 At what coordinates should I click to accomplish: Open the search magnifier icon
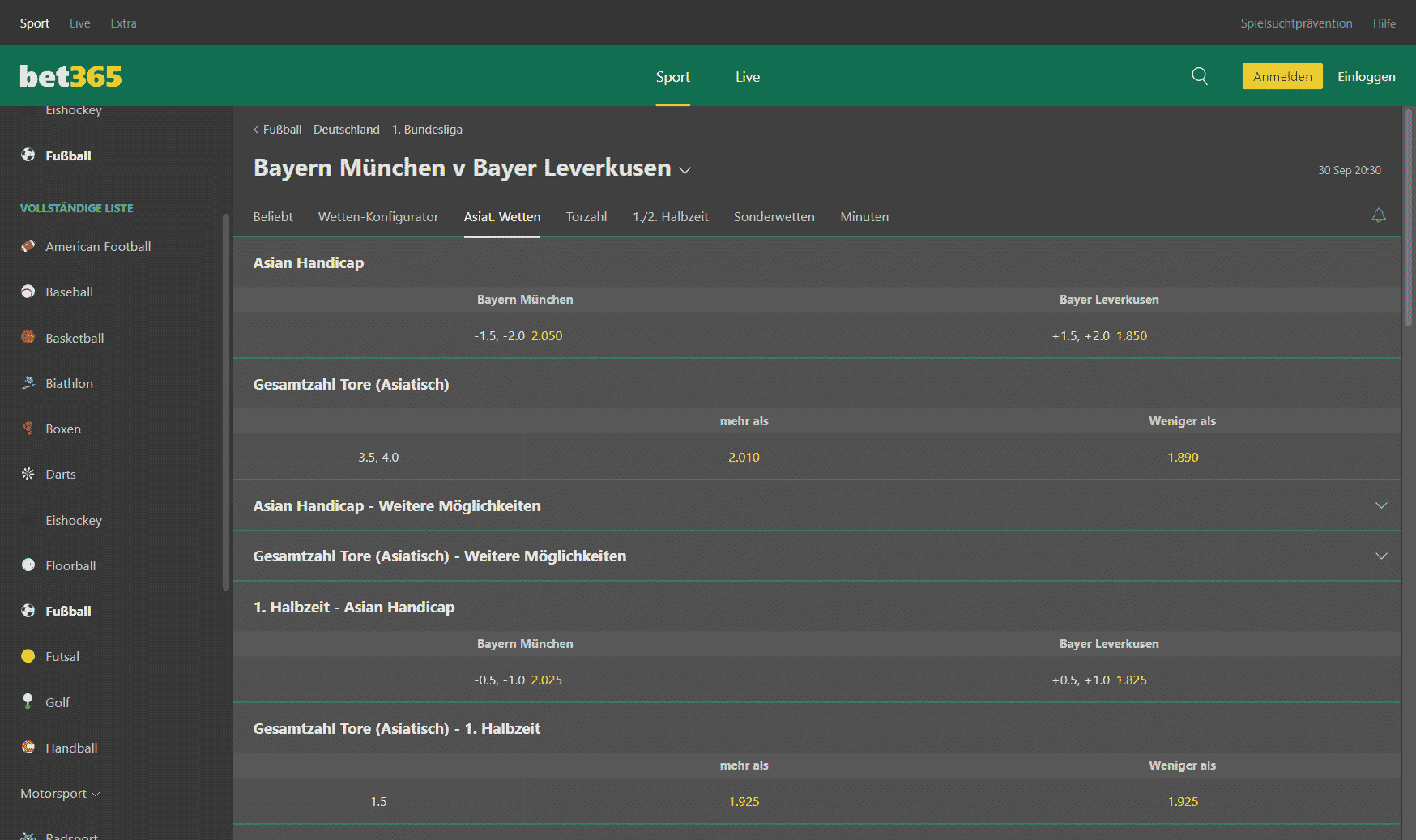pos(1200,76)
